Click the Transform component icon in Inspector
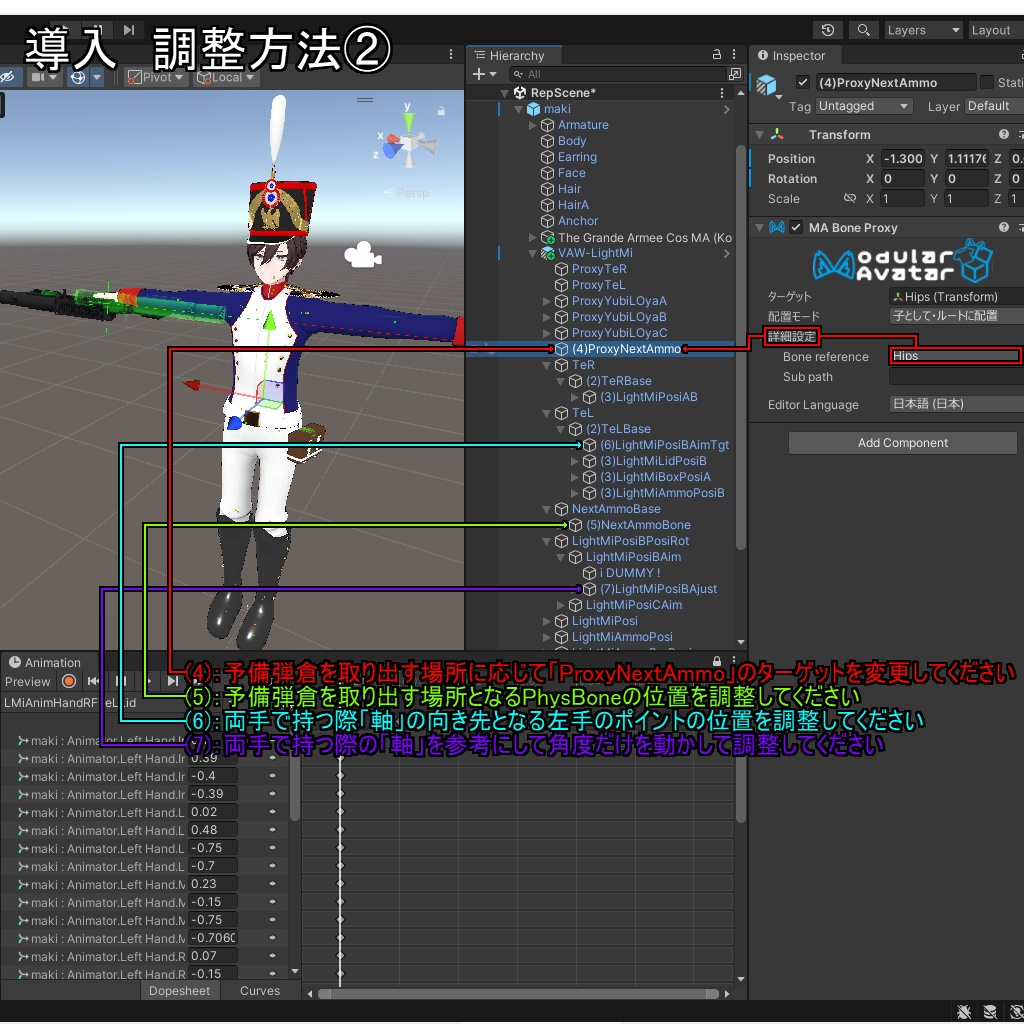This screenshot has height=1024, width=1024. click(775, 133)
